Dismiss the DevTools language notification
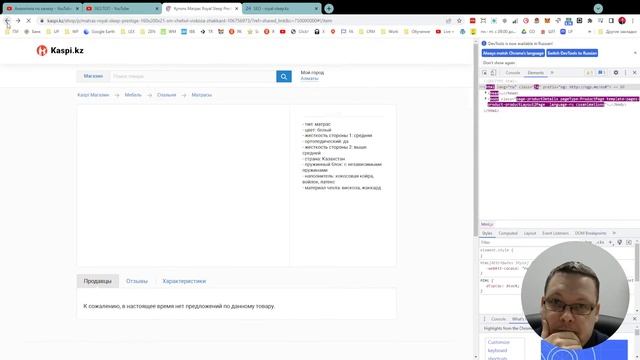Image resolution: width=640 pixels, height=360 pixels. coord(635,53)
